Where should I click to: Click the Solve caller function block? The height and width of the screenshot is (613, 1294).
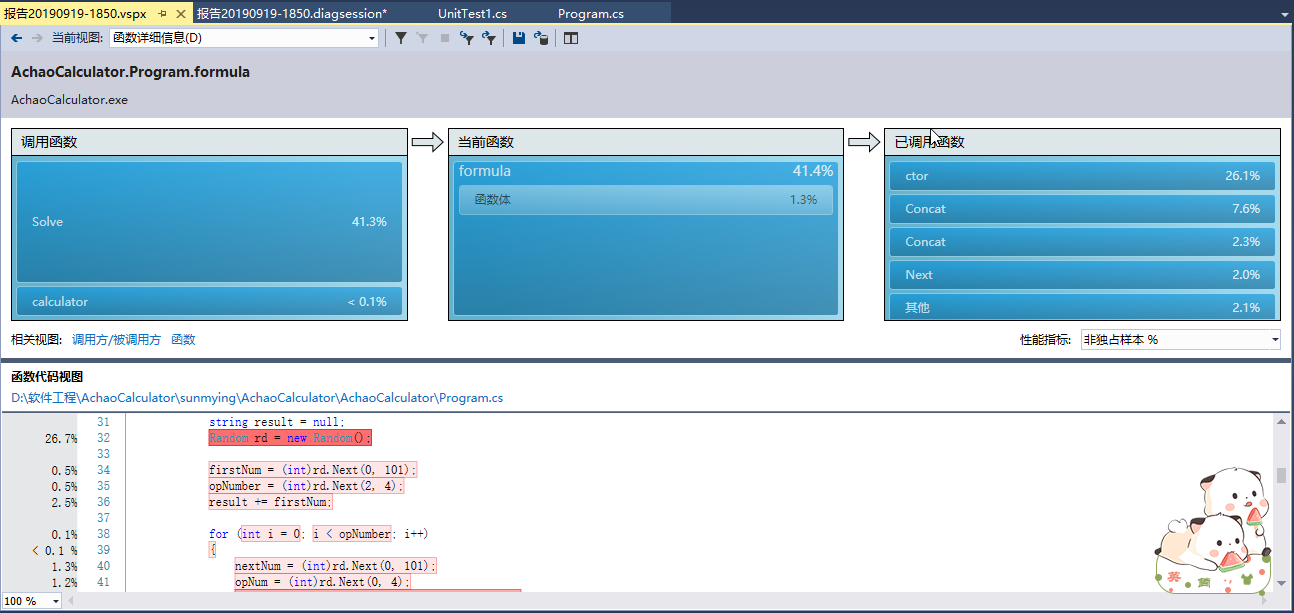(209, 222)
